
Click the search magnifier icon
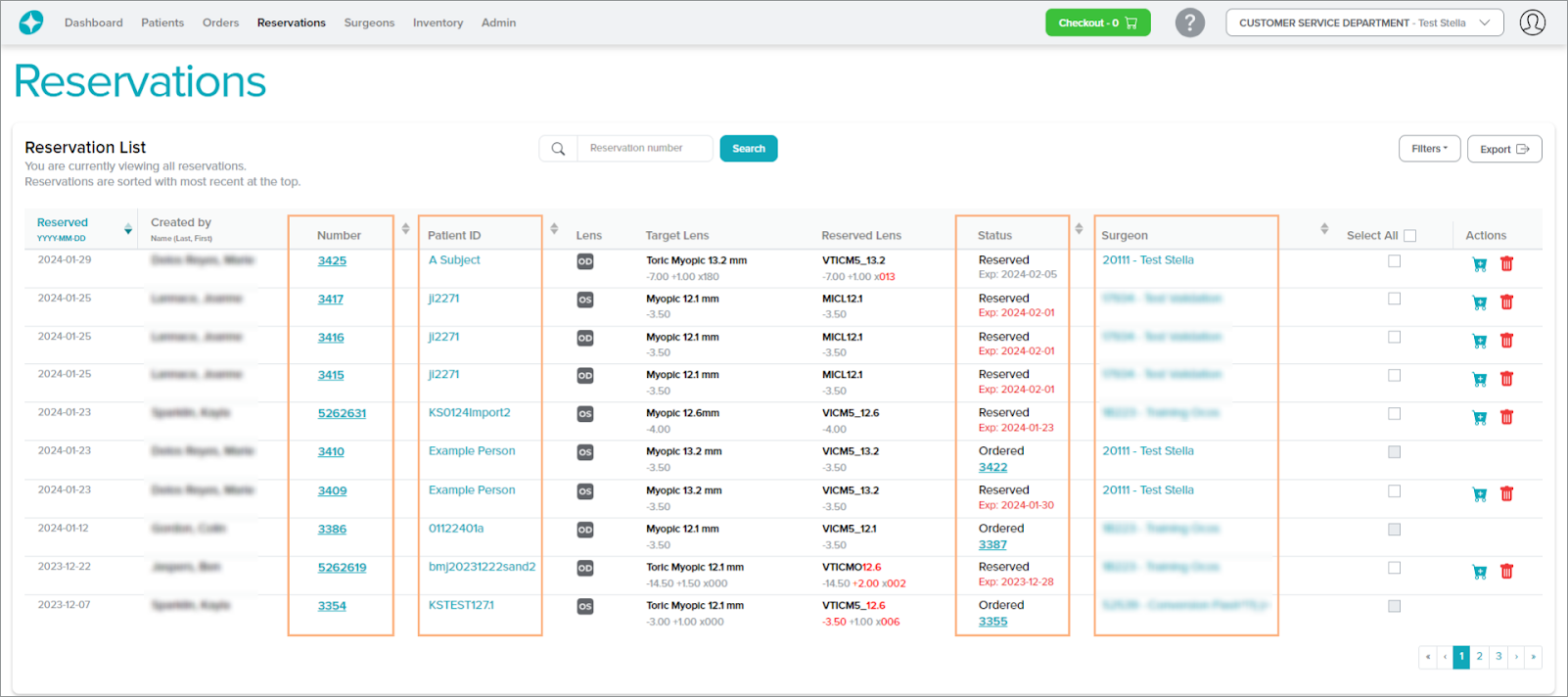coord(558,149)
